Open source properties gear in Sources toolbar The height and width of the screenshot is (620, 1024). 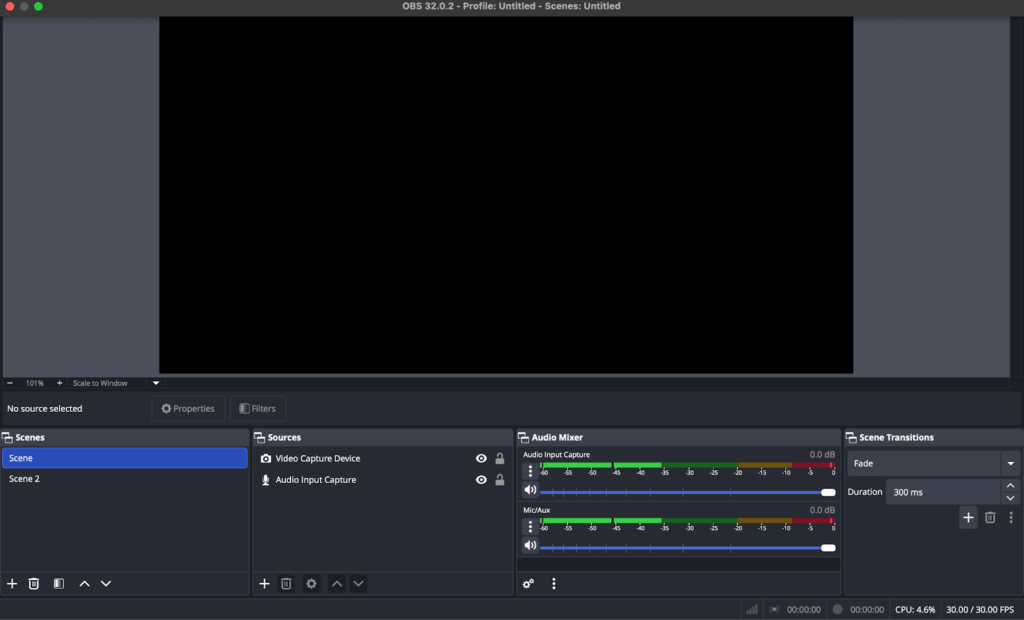(x=311, y=584)
